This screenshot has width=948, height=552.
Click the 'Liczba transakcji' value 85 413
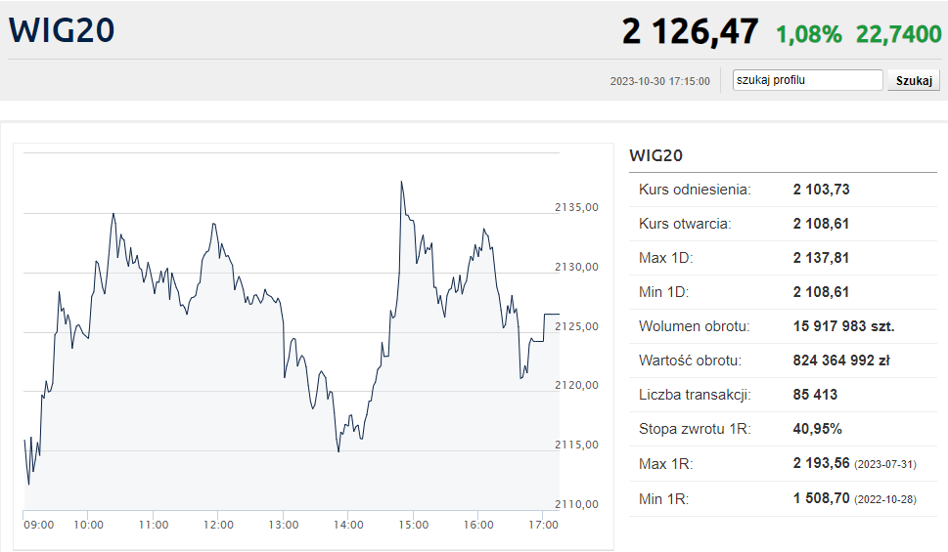815,395
